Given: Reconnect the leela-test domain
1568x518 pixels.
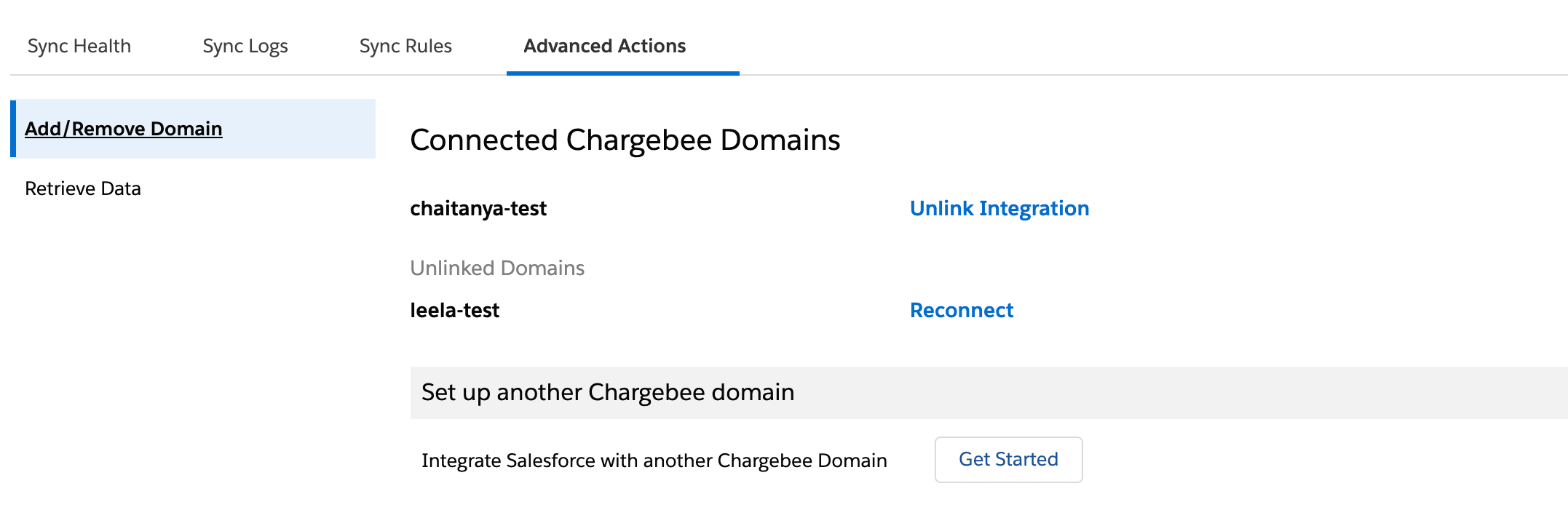Looking at the screenshot, I should (x=961, y=310).
